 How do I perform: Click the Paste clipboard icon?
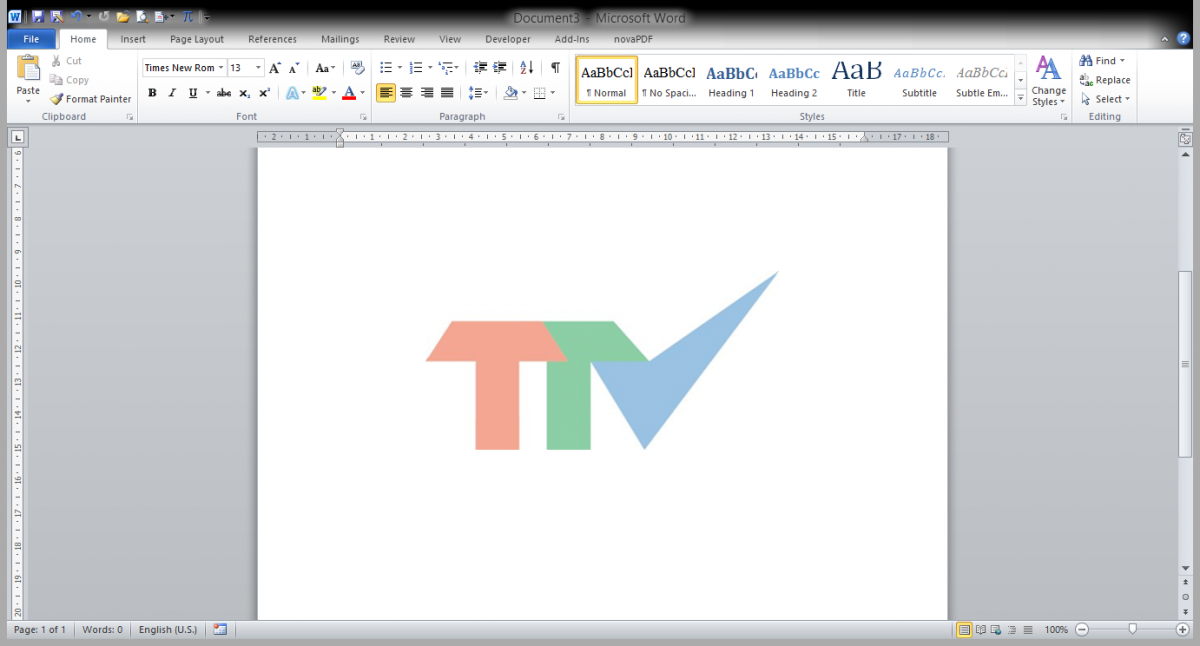coord(28,69)
